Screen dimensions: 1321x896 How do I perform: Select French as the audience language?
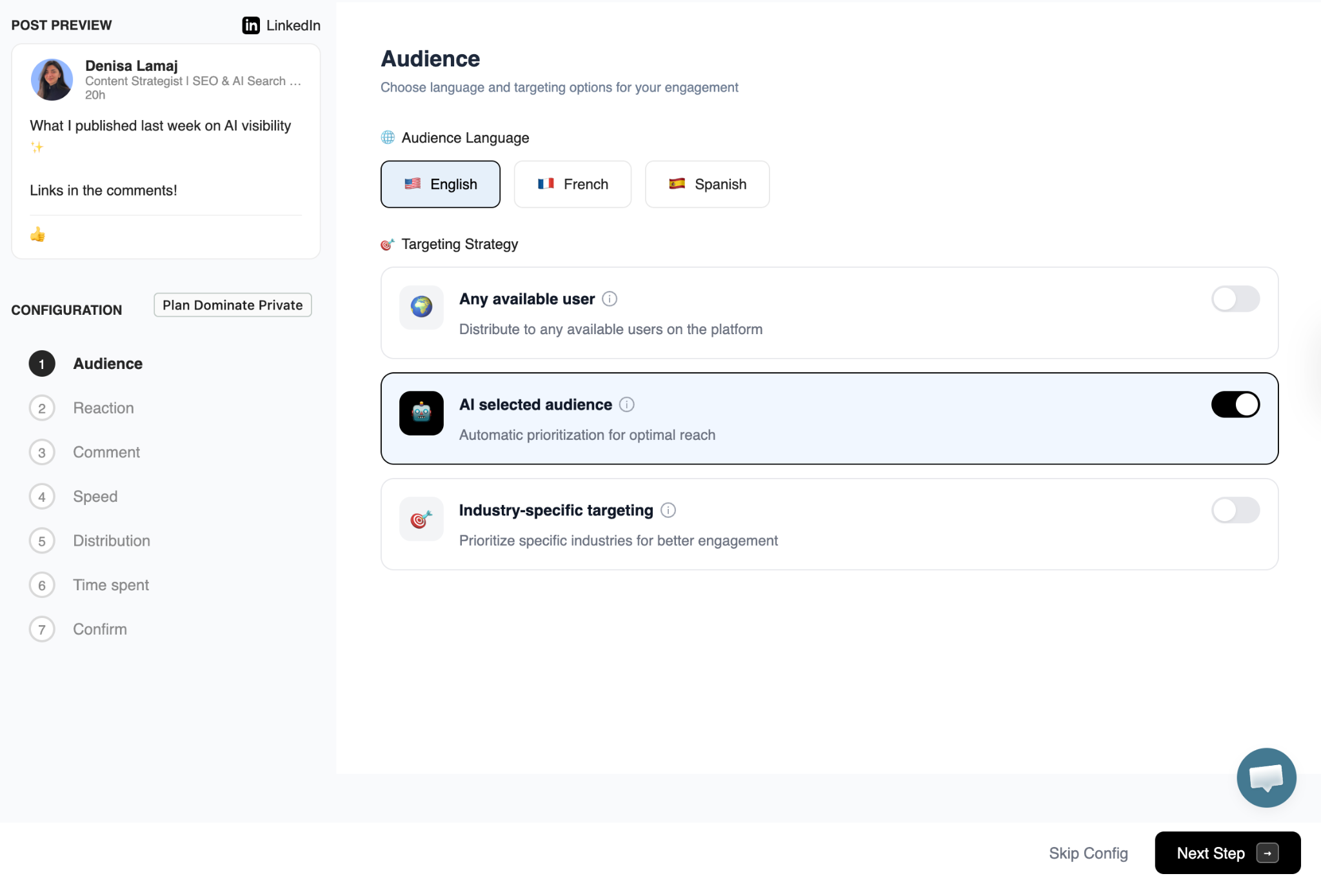tap(572, 184)
